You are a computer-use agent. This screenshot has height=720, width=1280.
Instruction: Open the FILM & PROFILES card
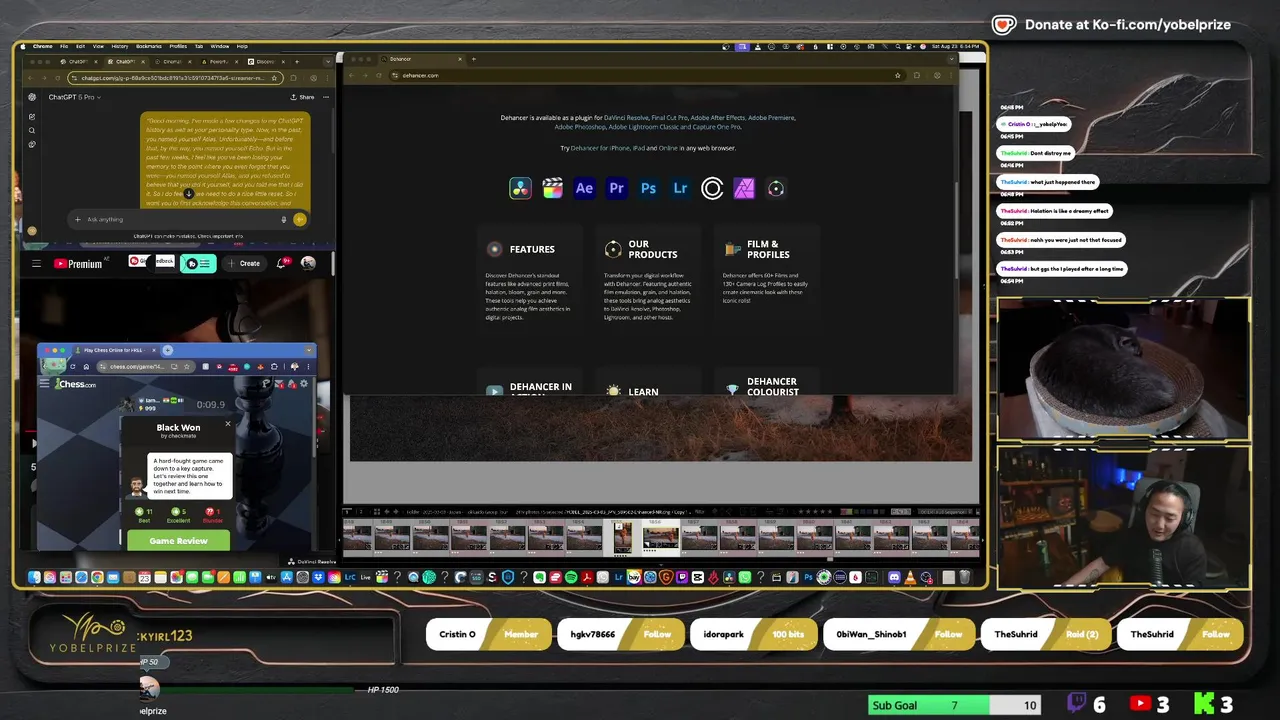click(x=767, y=282)
